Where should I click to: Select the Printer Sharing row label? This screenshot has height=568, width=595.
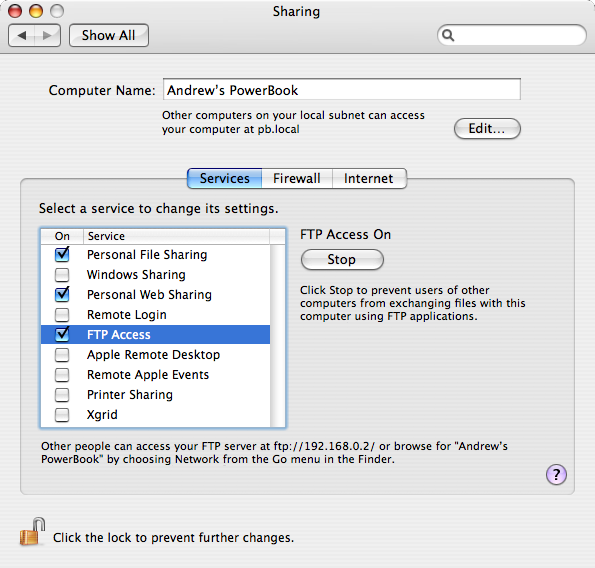[x=129, y=395]
